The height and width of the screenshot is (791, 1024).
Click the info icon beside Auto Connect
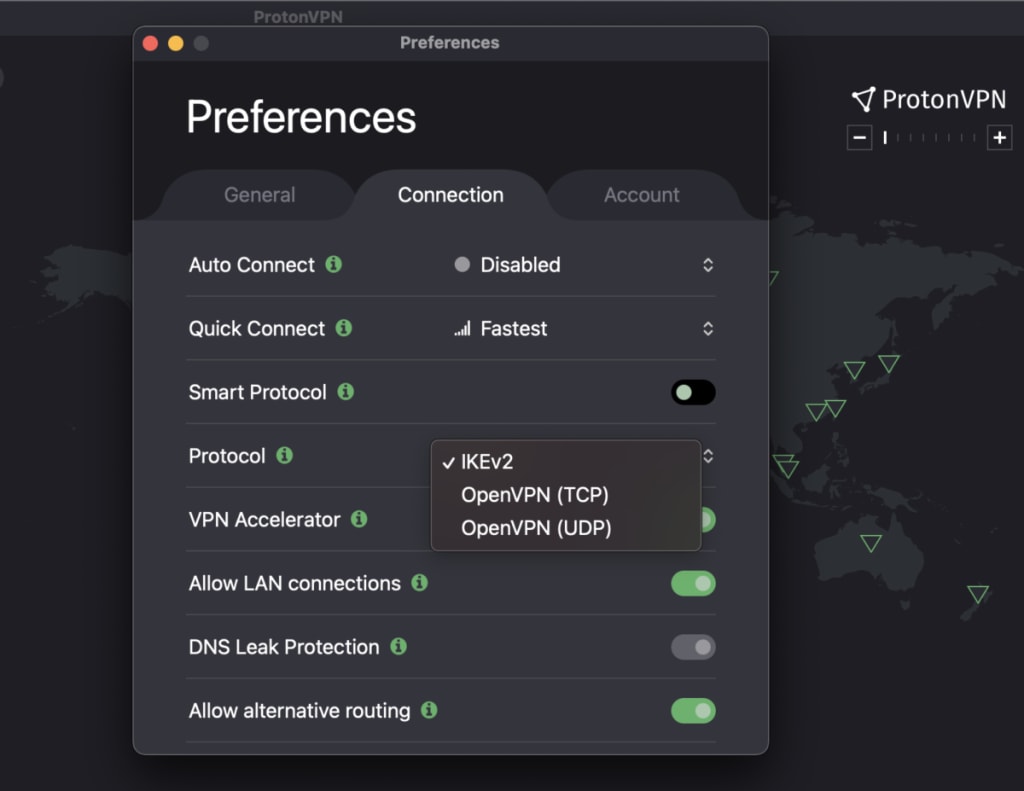tap(334, 265)
